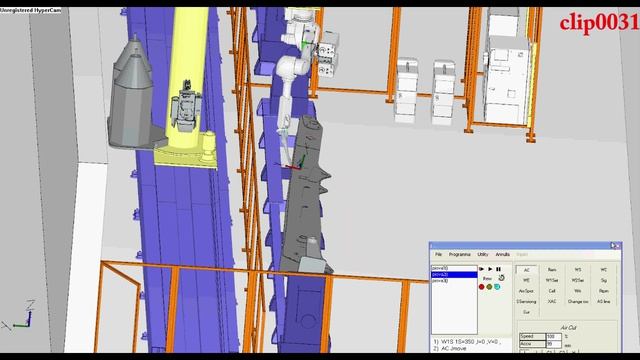Open the File menu
The width and height of the screenshot is (640, 360).
pos(438,254)
